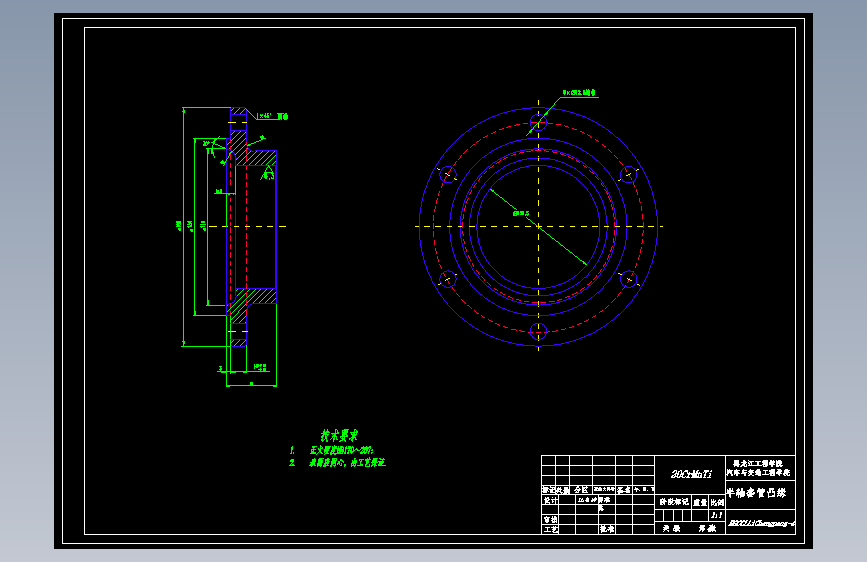The height and width of the screenshot is (562, 867).
Task: Select the lower hatched region of the section view
Action: click(253, 305)
